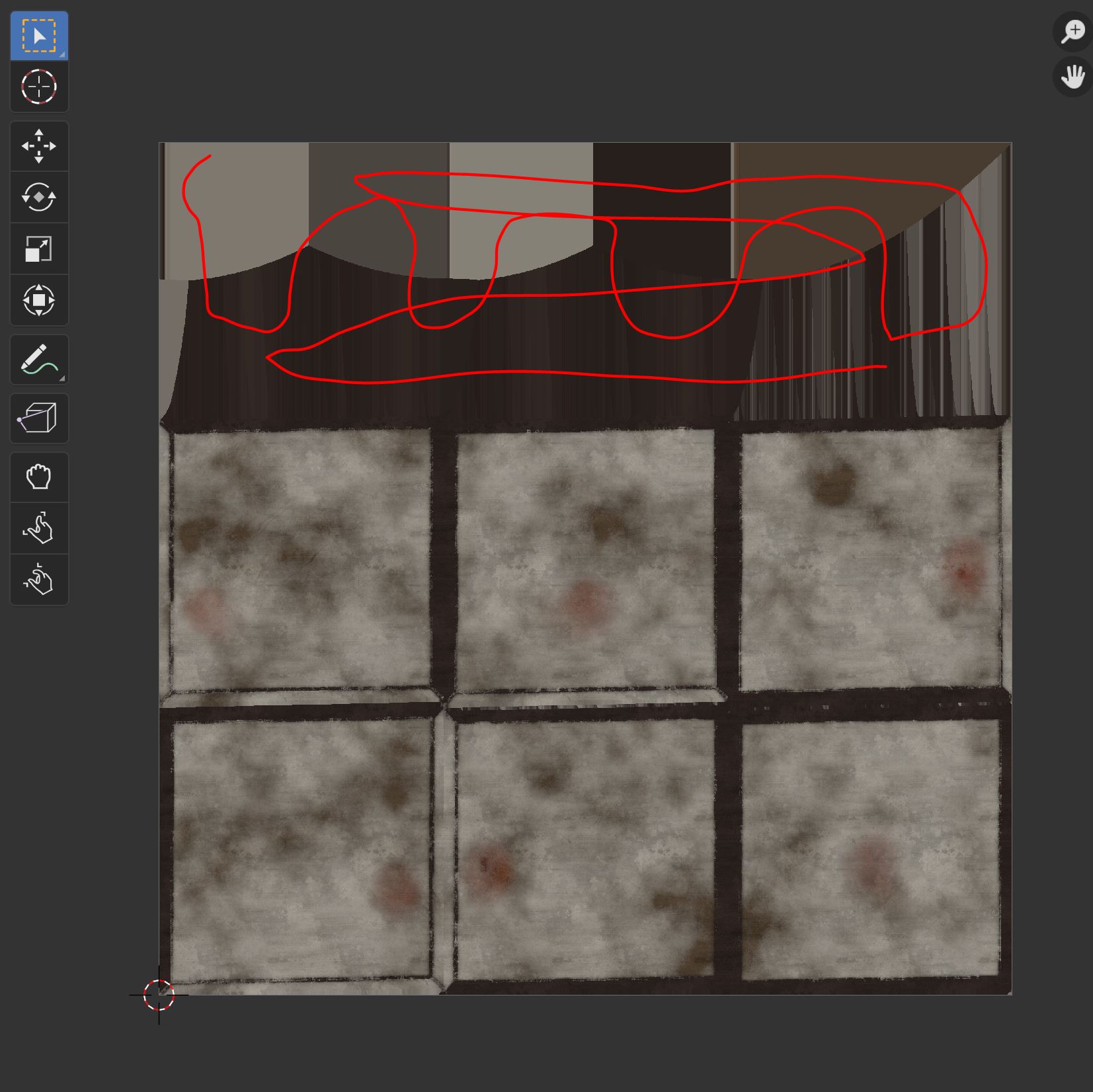This screenshot has height=1092, width=1093.
Task: Activate the Select Box tool
Action: (x=39, y=36)
